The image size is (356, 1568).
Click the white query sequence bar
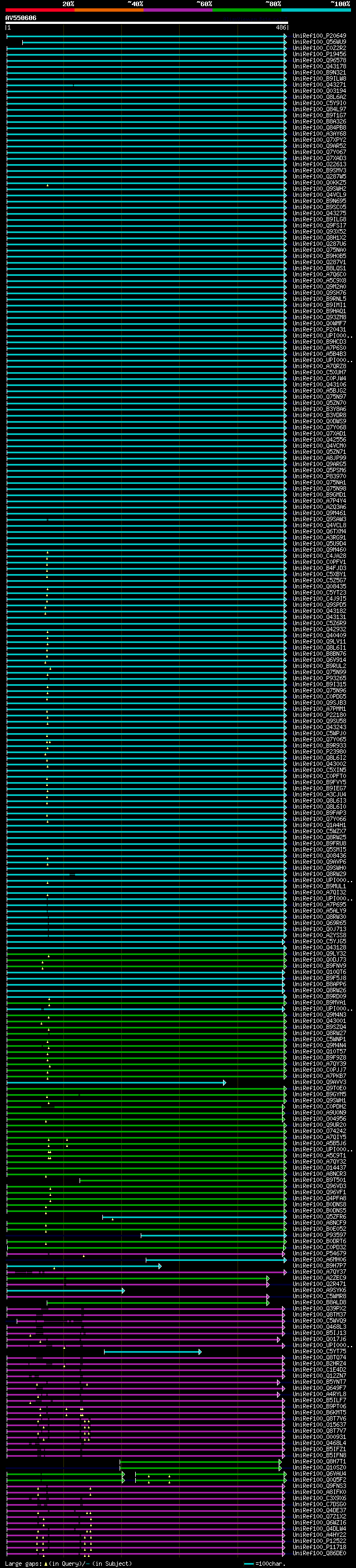coord(147,22)
